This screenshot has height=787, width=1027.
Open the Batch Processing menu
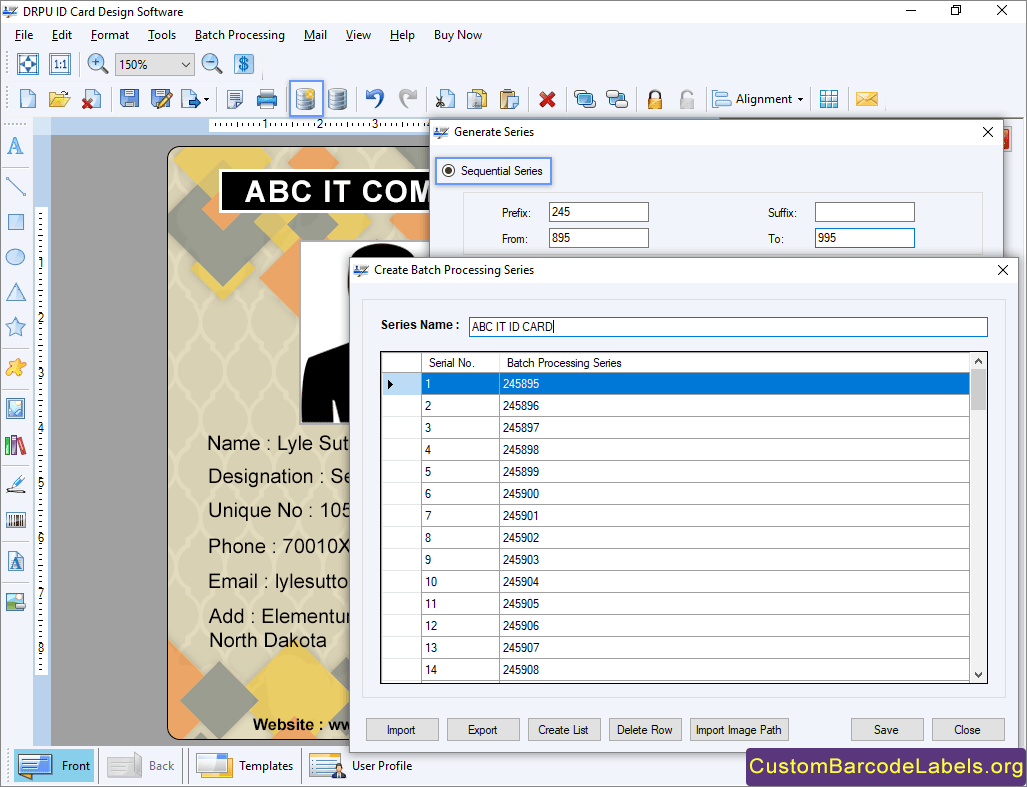pos(240,35)
